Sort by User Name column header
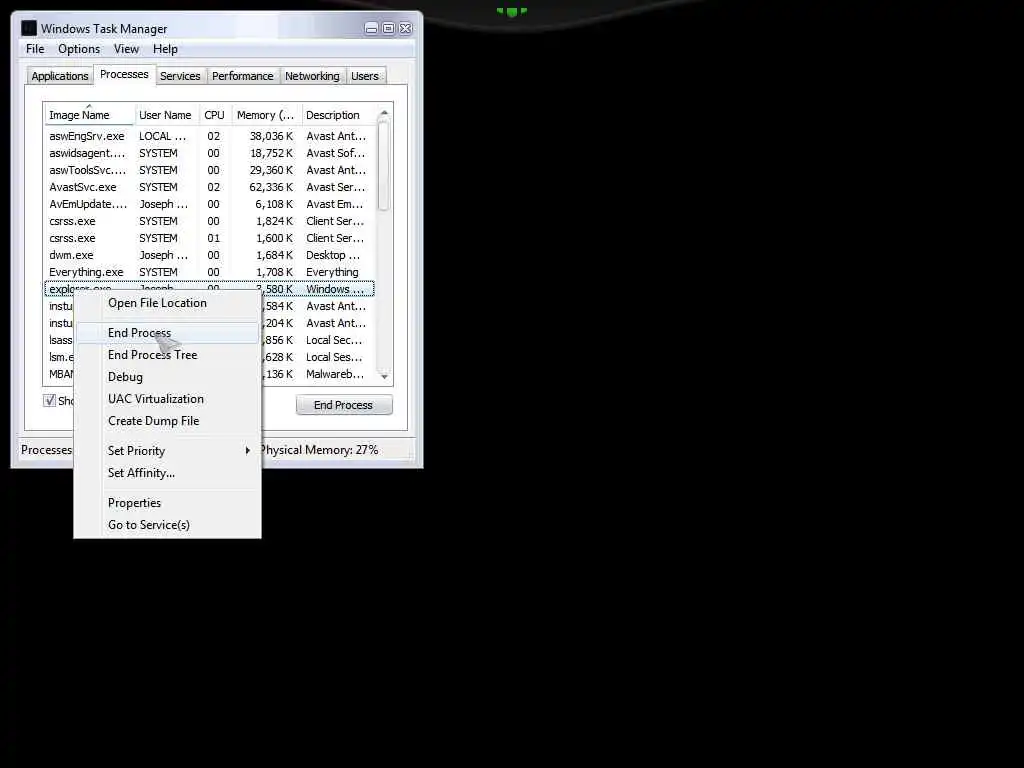Viewport: 1024px width, 768px height. pyautogui.click(x=166, y=115)
